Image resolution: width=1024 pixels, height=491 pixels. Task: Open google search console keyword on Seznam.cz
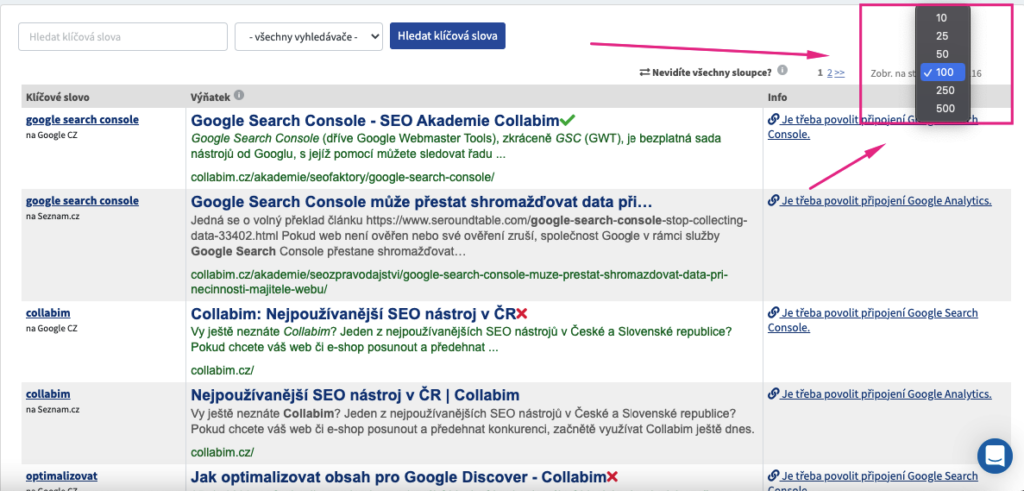click(x=82, y=200)
